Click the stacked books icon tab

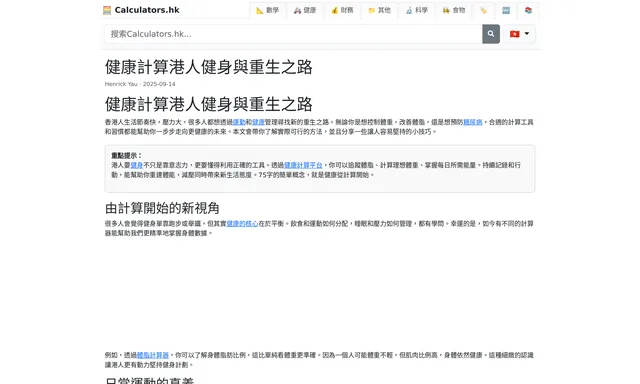coord(528,10)
